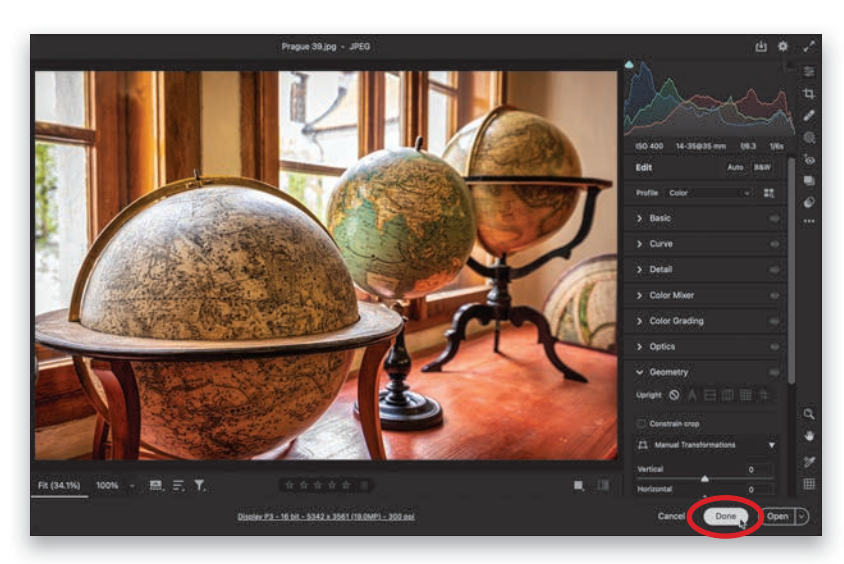Click the save image icon at top
Screen dimensions: 844x564
coord(760,46)
